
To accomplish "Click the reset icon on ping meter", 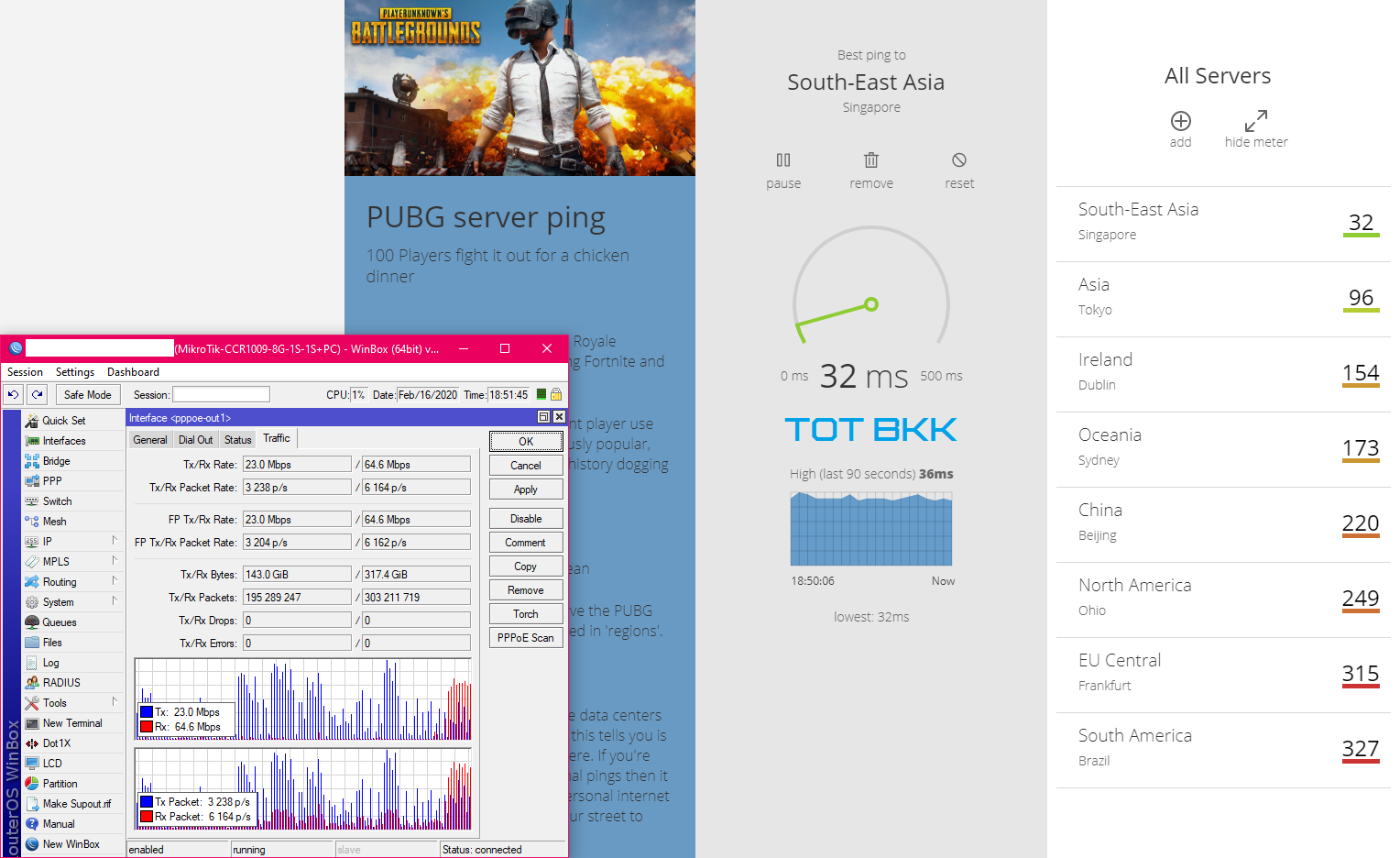I will click(x=959, y=160).
